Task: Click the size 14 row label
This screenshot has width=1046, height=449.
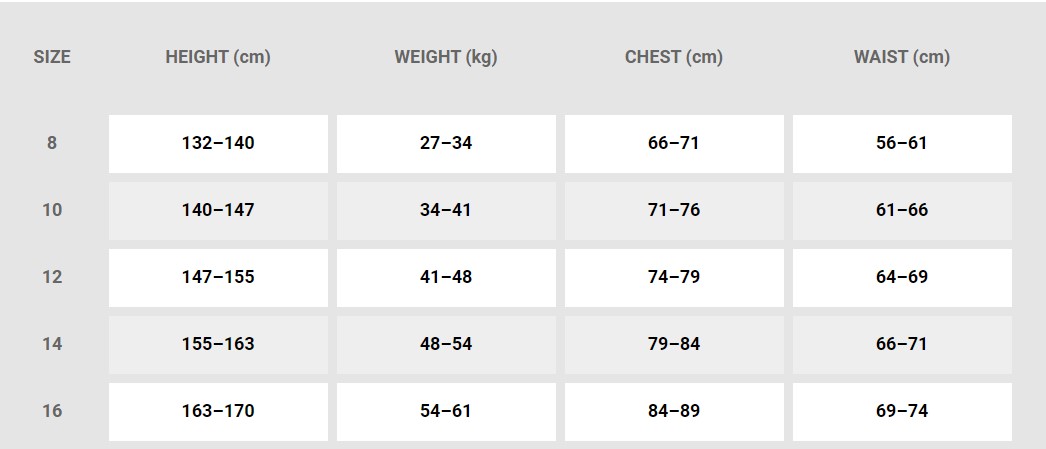Action: (x=52, y=344)
